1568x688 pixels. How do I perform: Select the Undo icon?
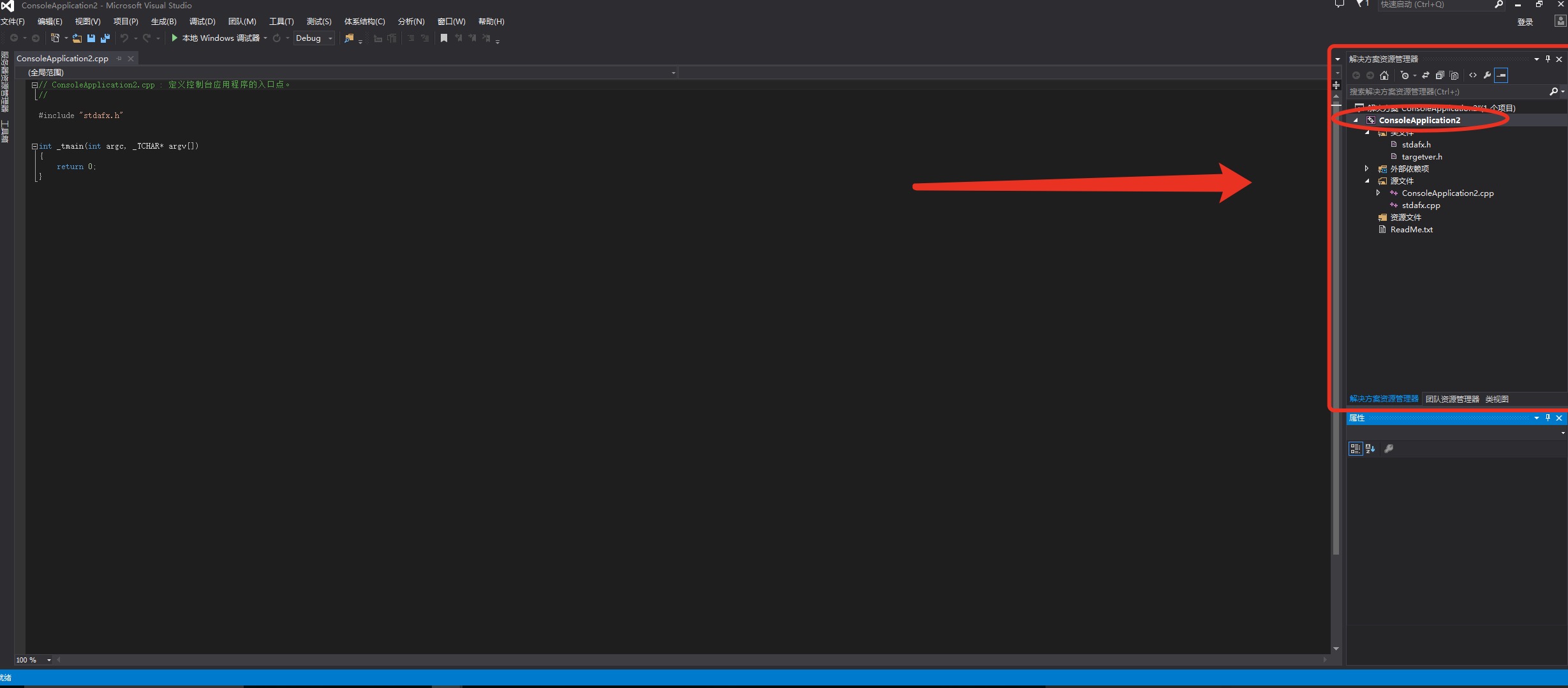pos(124,38)
